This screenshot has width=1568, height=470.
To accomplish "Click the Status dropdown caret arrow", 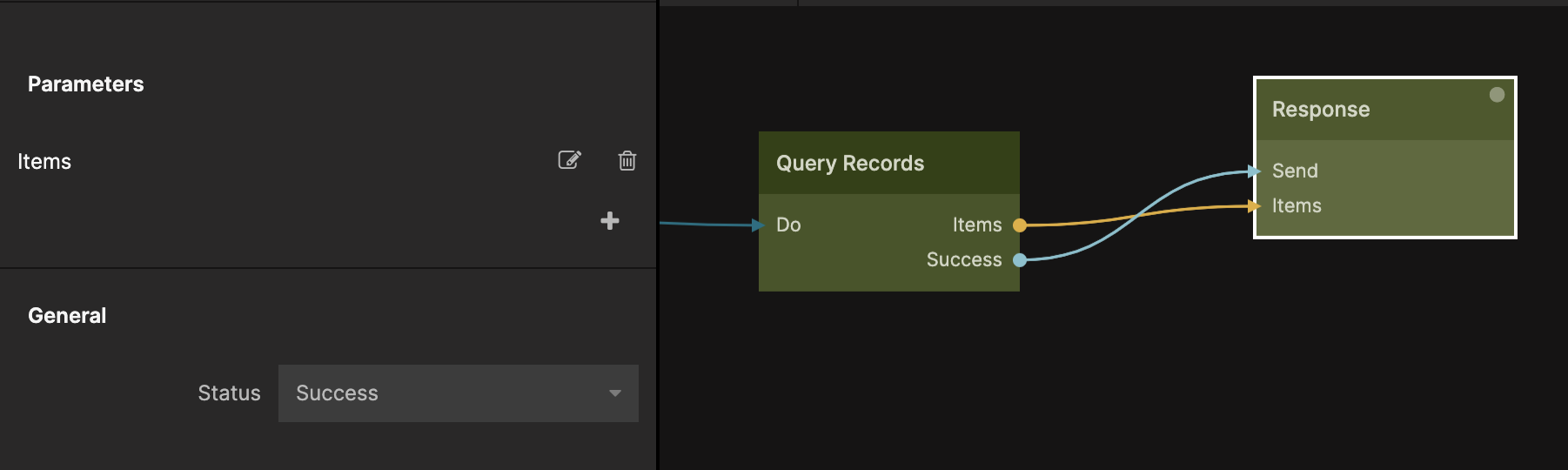I will pos(615,393).
